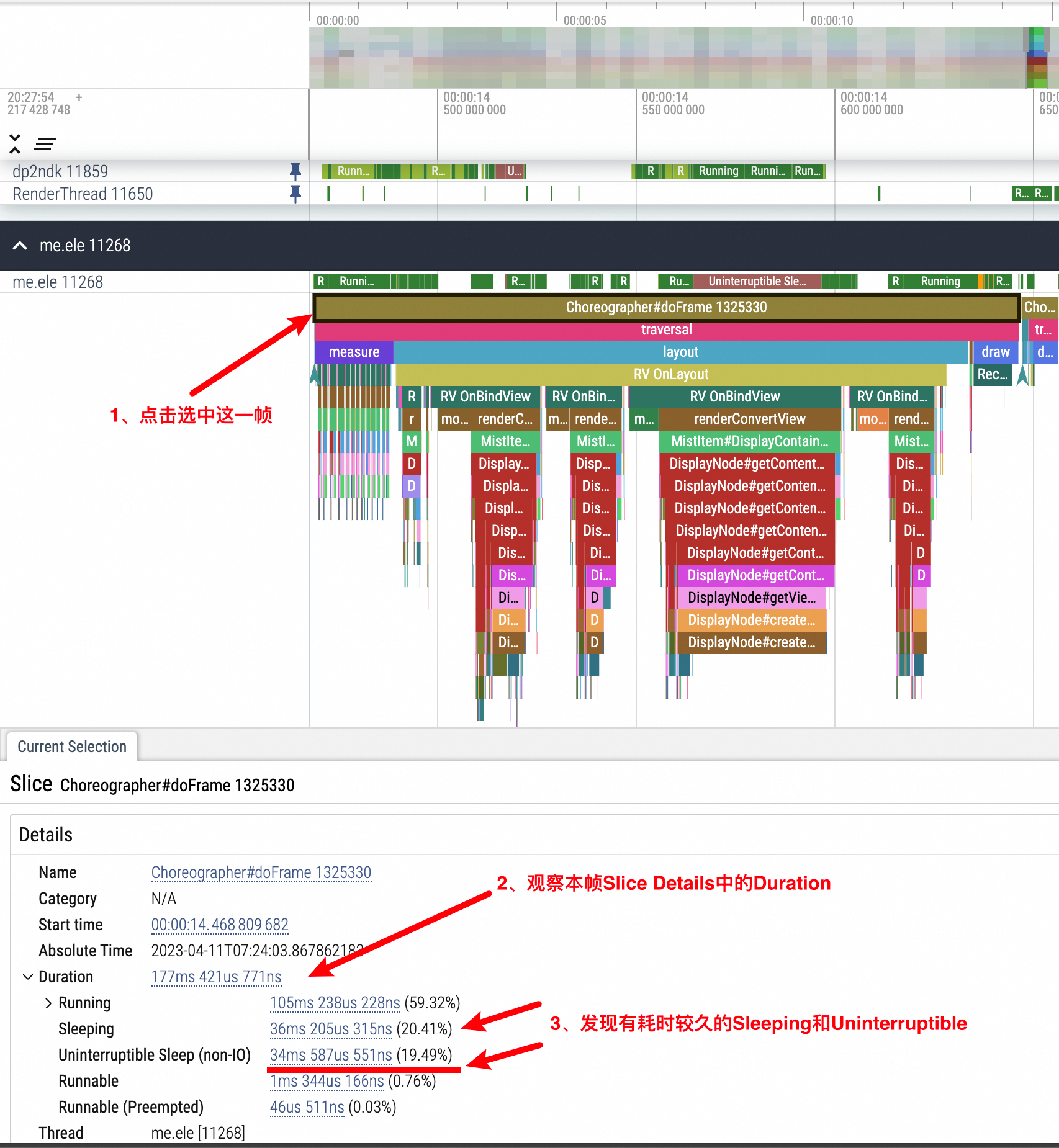1059x1148 pixels.
Task: Pin the dp2ndk 11859 thread track
Action: click(296, 171)
